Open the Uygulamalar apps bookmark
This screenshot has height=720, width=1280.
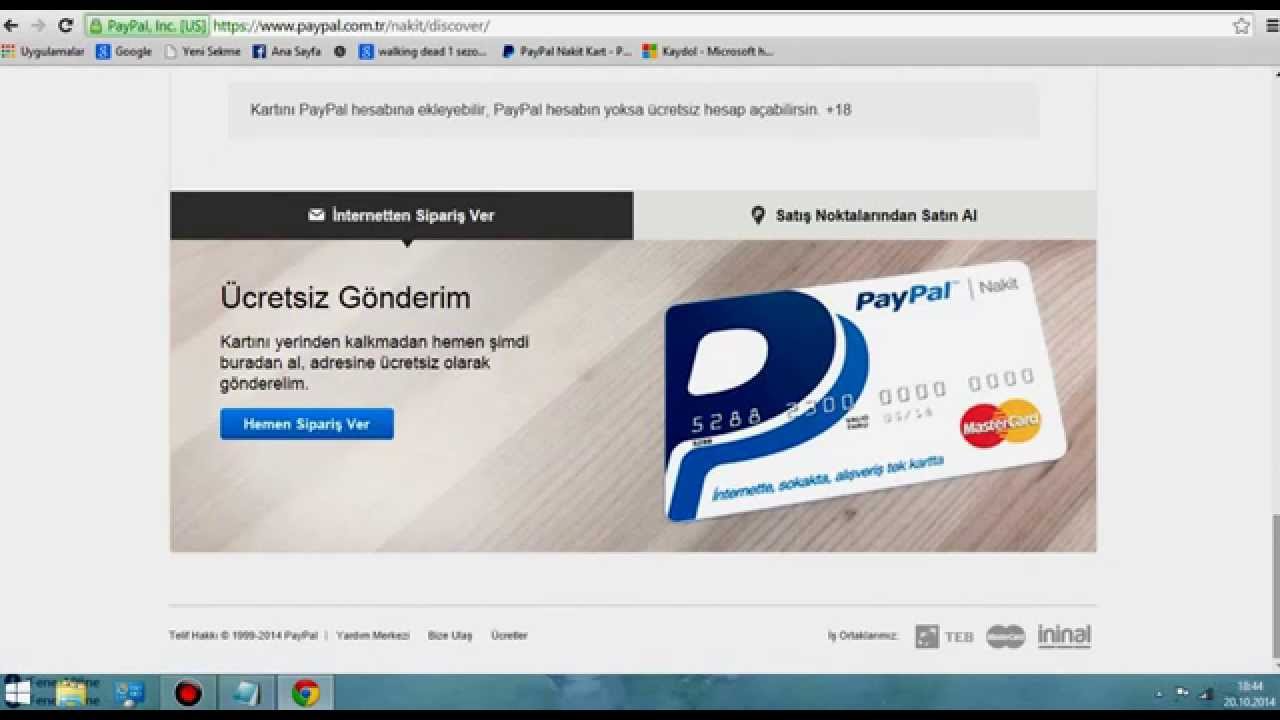pyautogui.click(x=44, y=51)
